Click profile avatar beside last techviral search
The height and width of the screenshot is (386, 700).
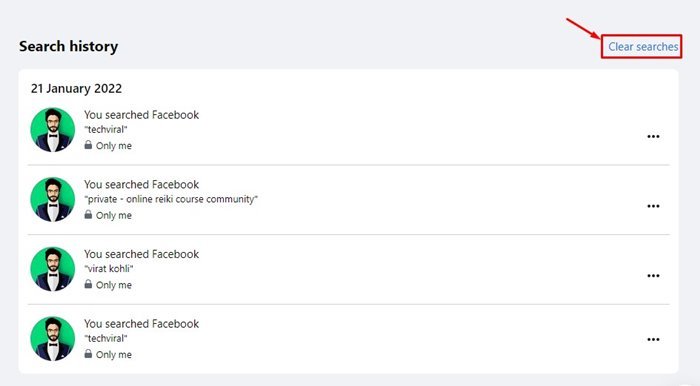53,339
